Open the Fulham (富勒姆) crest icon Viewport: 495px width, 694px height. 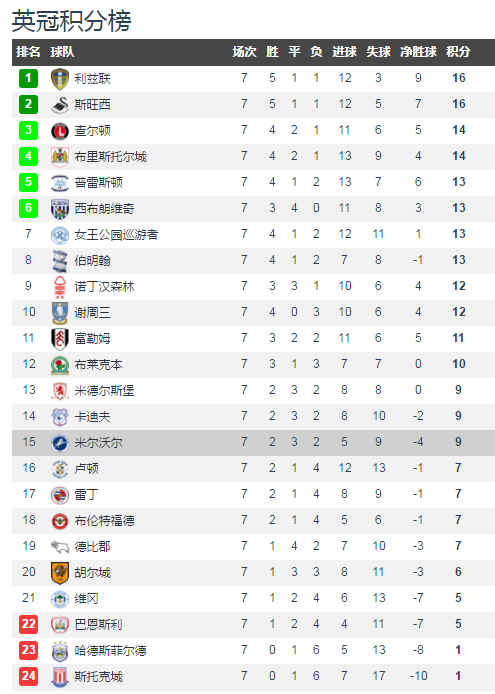[60, 339]
